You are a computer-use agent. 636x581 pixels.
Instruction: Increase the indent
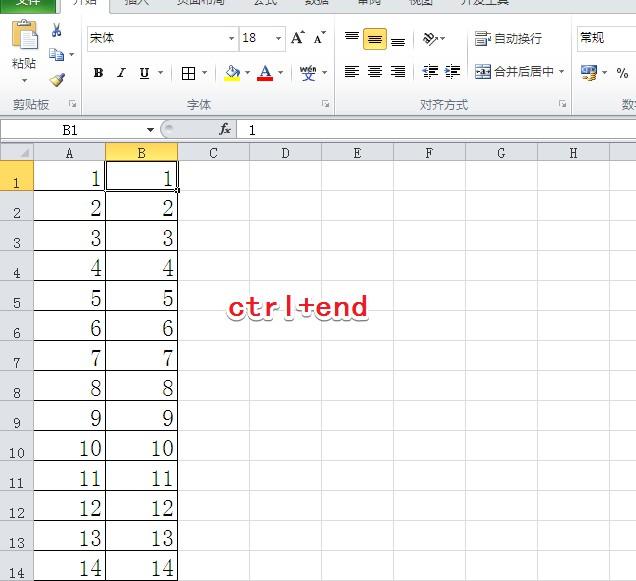(x=452, y=72)
